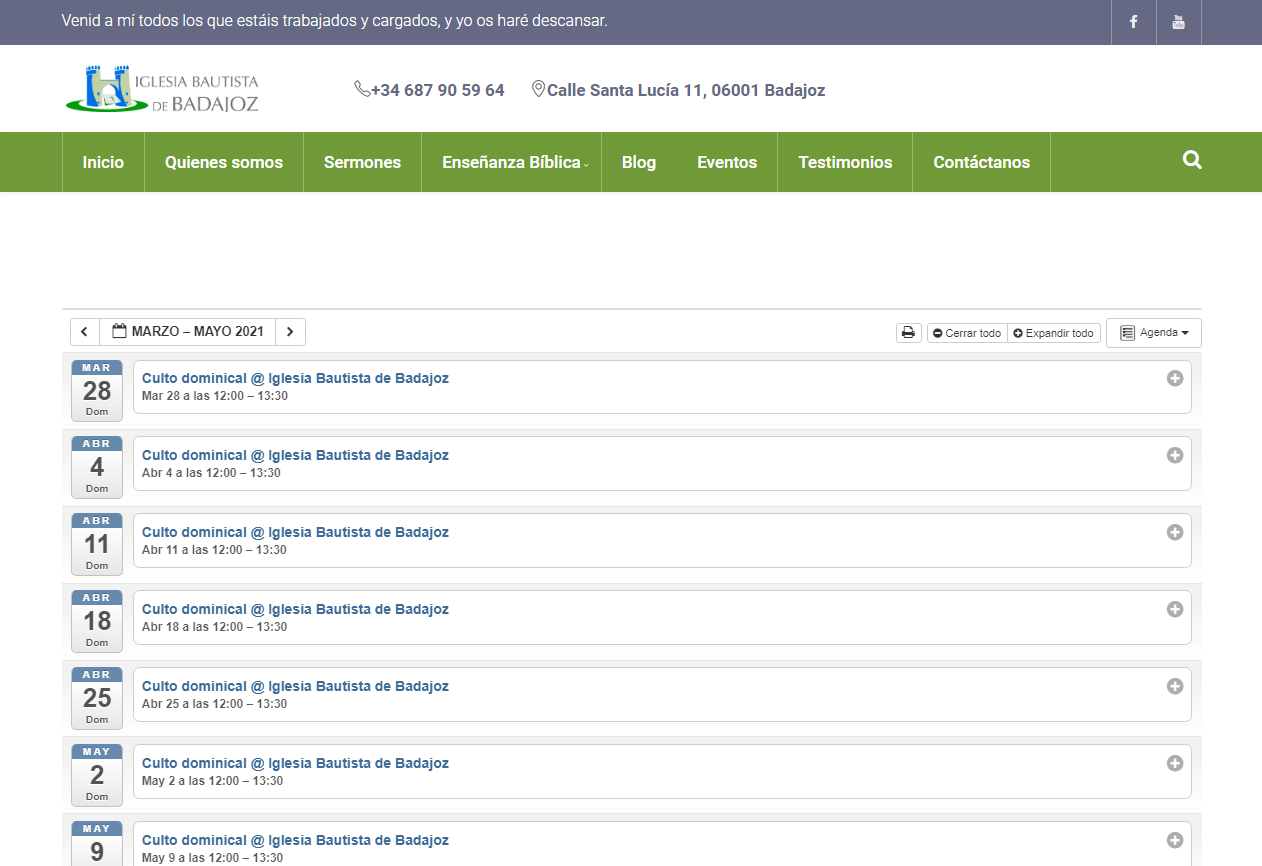
Task: Open the Marzo – Mayo 2021 date picker
Action: click(188, 332)
